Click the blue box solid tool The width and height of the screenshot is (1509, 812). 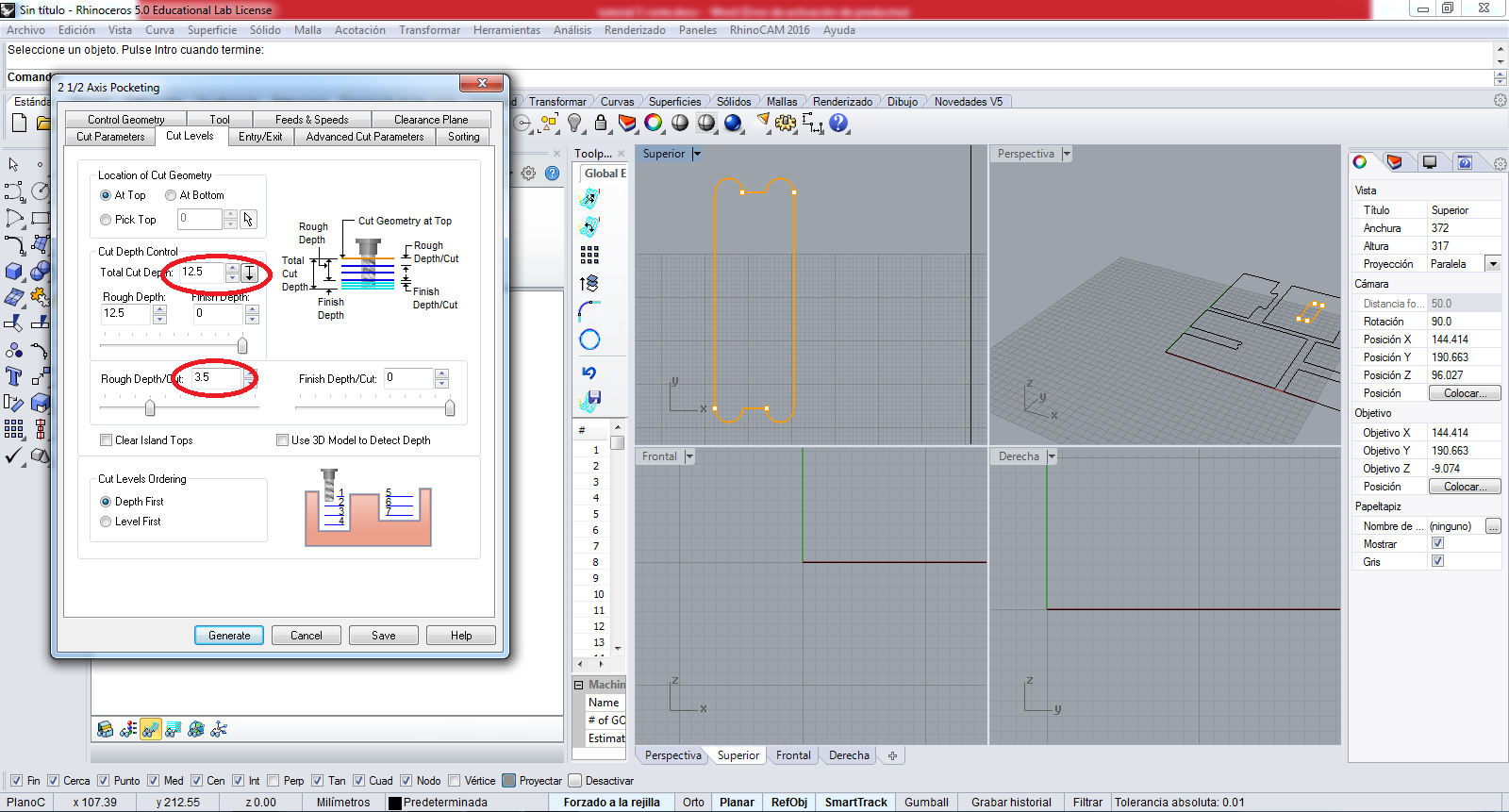pos(14,272)
